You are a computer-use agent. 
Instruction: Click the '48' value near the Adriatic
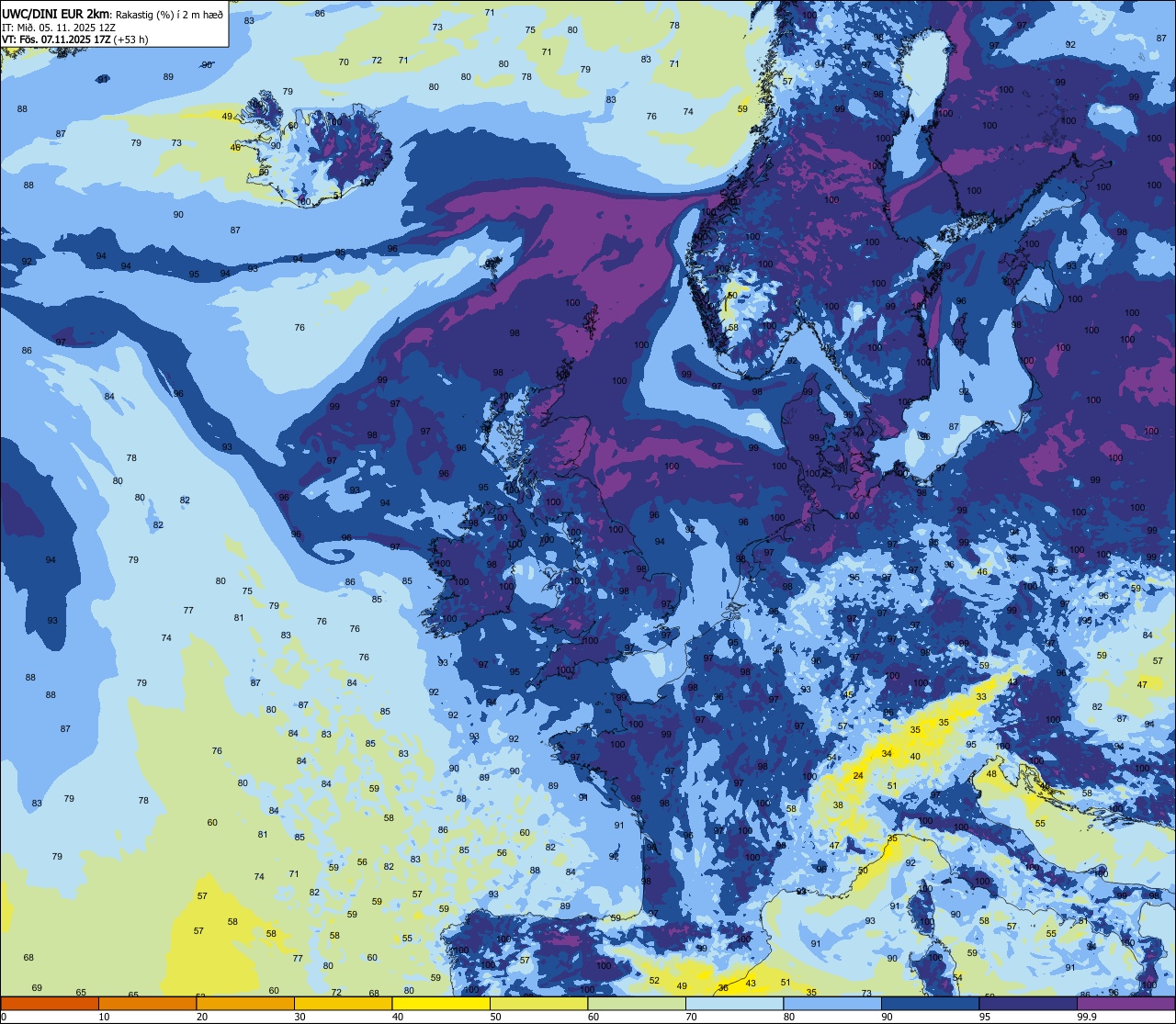click(991, 774)
